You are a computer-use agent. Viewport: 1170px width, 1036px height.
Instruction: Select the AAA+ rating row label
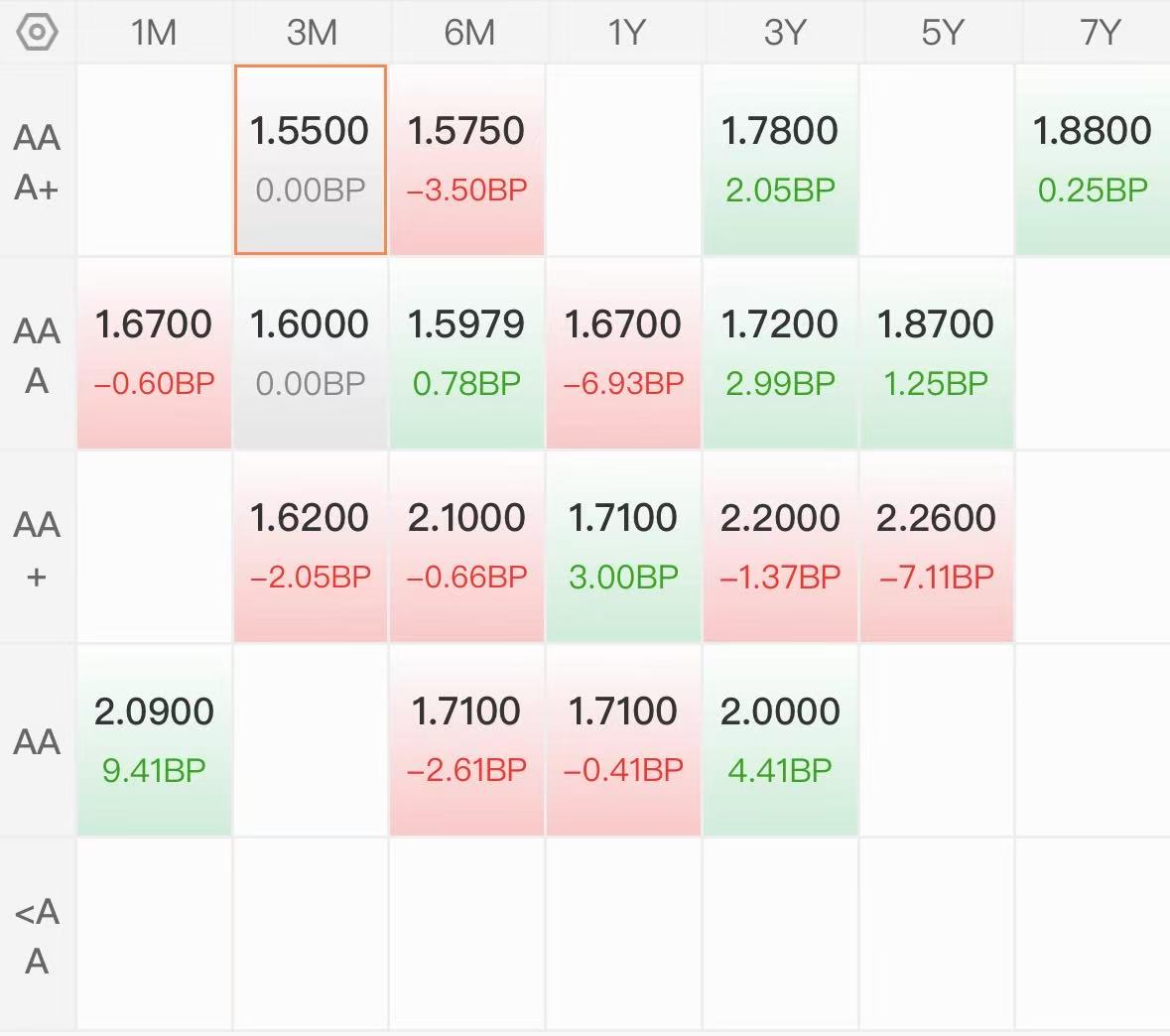point(38,161)
